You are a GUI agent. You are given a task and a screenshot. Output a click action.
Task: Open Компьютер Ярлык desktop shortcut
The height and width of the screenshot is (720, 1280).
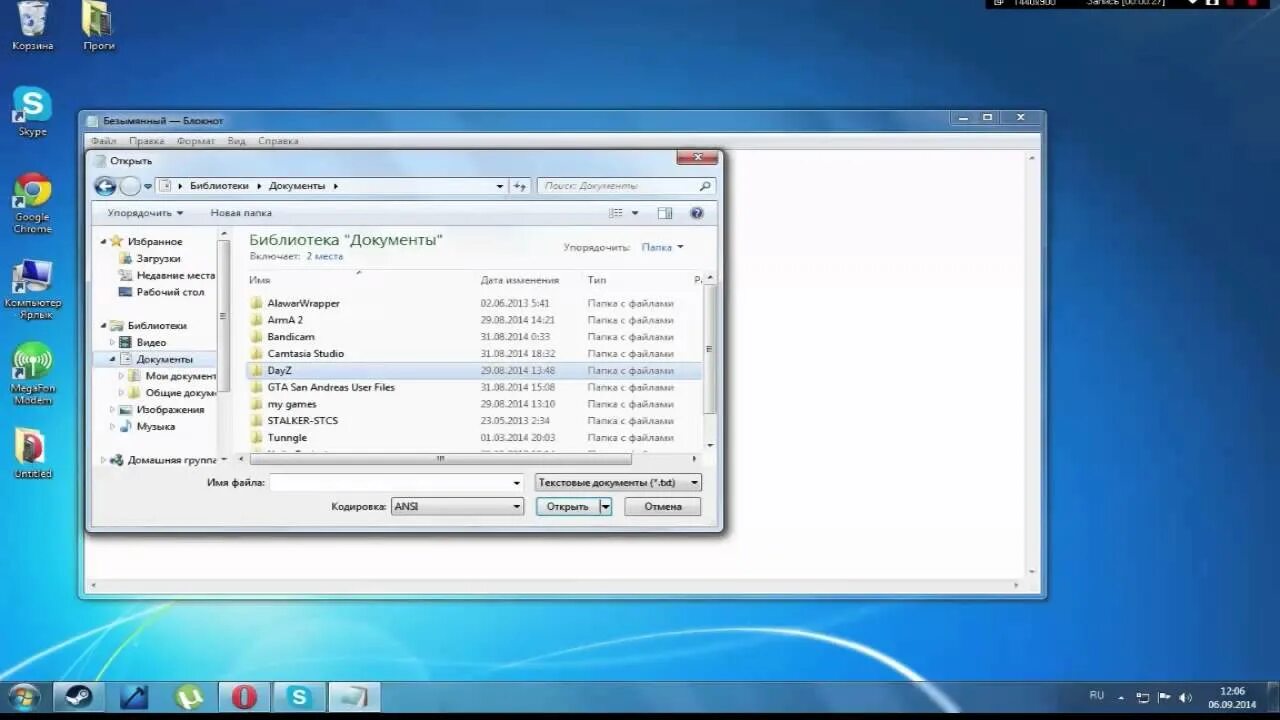(x=32, y=290)
